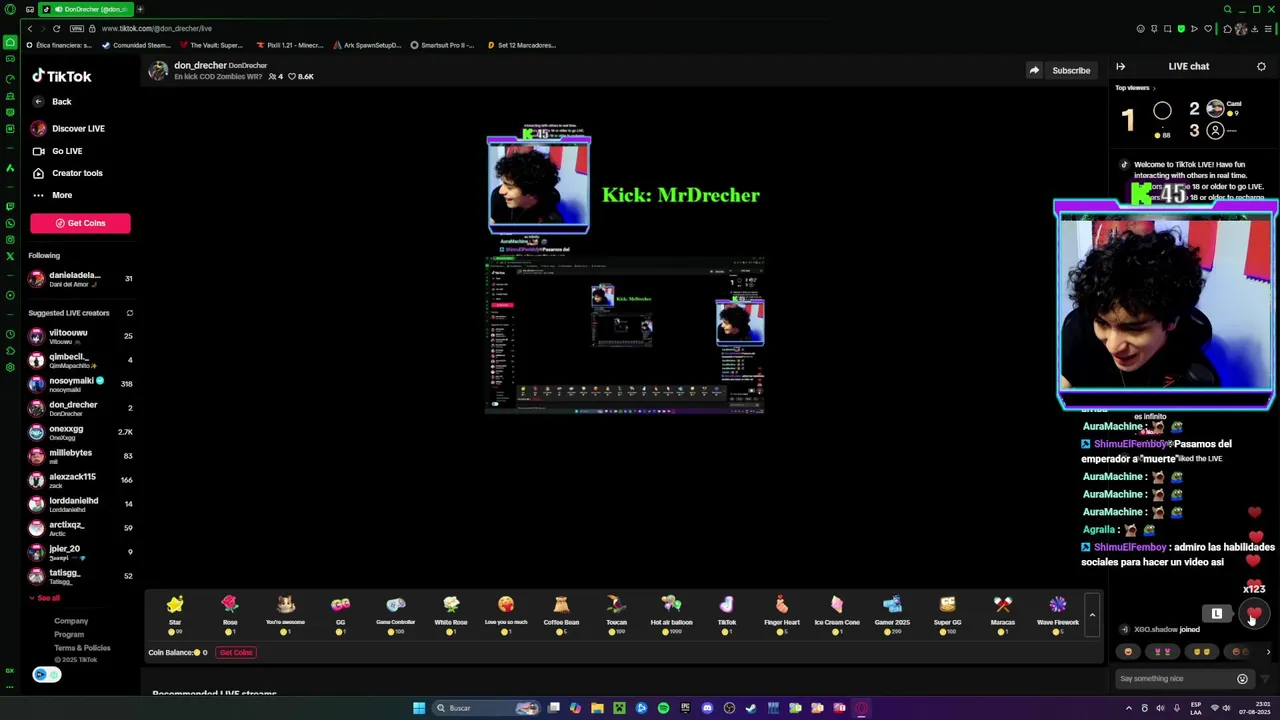Refresh suggested LIVE creators list
Viewport: 1280px width, 720px height.
click(129, 313)
